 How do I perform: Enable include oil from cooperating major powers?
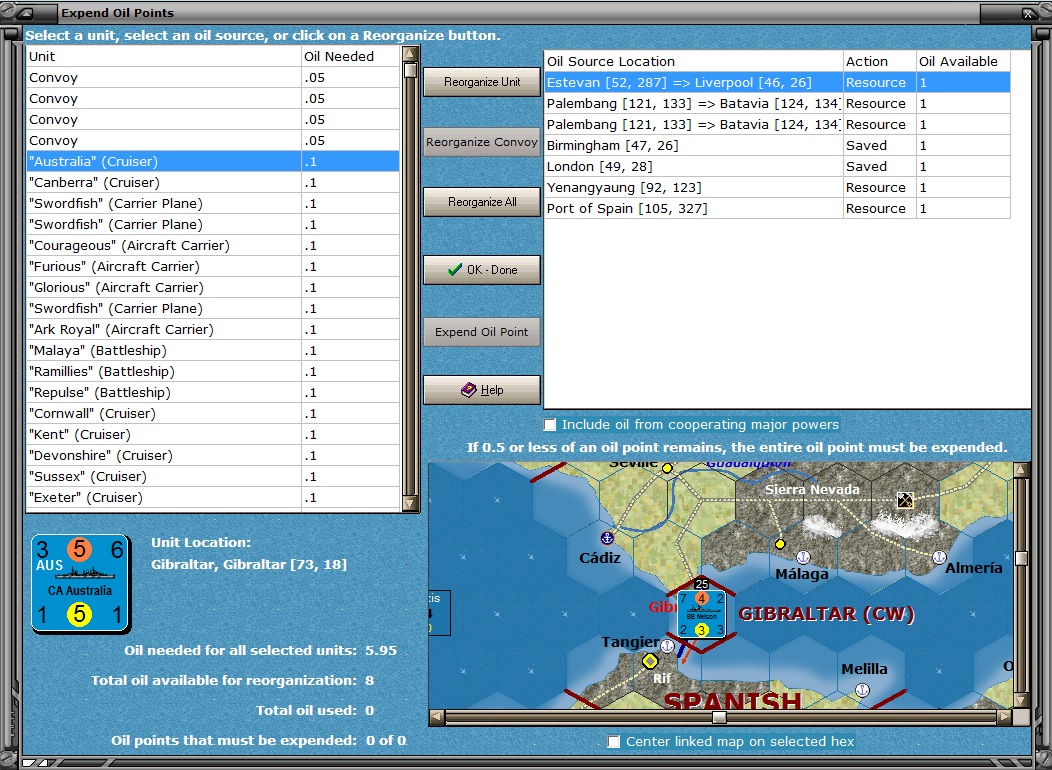(x=551, y=425)
